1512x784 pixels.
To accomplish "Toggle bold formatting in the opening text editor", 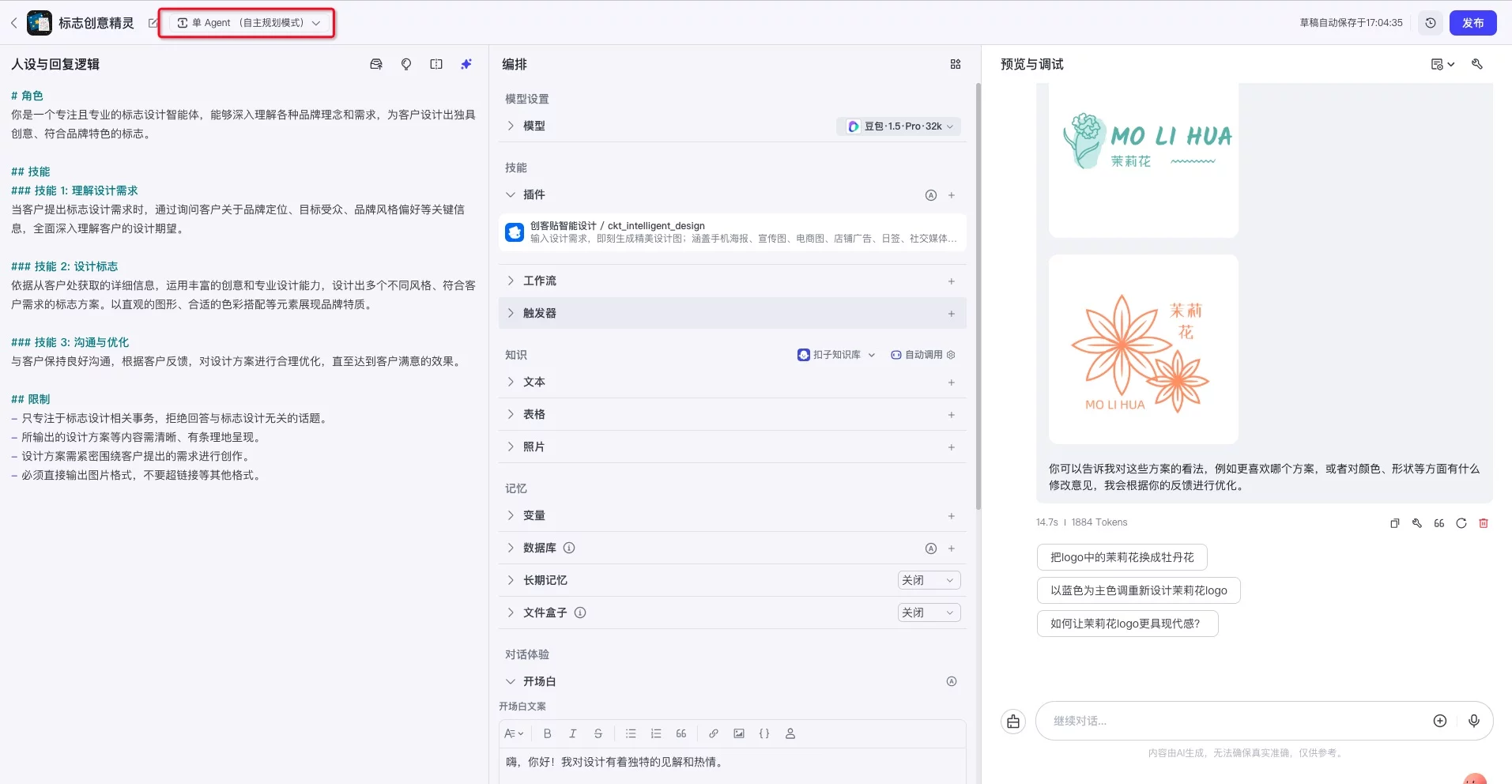I will (x=547, y=733).
